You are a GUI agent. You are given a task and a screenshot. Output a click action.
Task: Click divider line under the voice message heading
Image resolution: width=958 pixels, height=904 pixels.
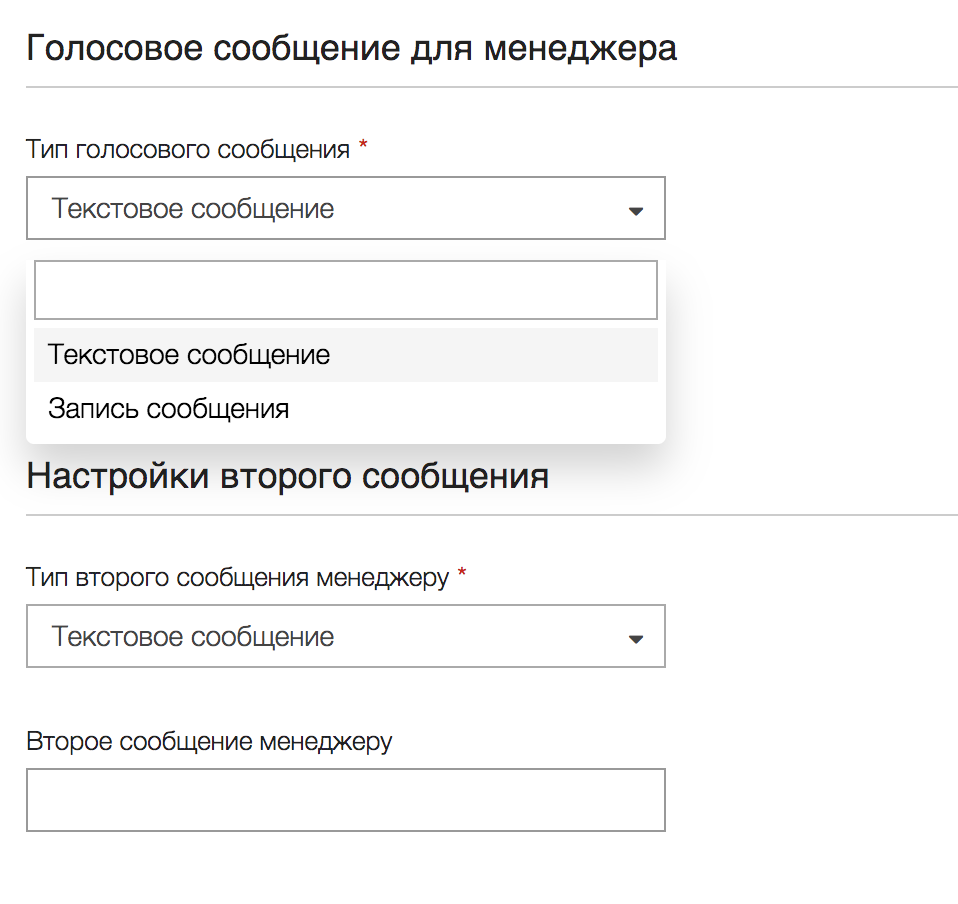click(492, 87)
